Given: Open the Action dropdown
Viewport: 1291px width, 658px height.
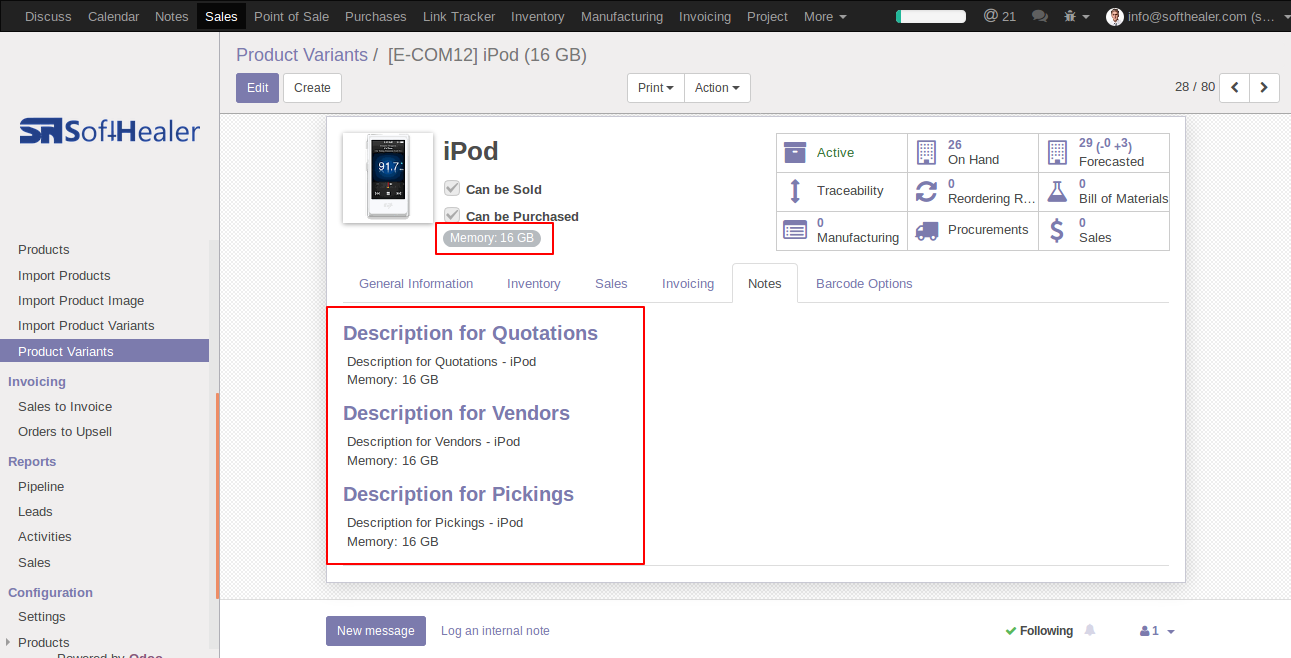Looking at the screenshot, I should (x=717, y=88).
